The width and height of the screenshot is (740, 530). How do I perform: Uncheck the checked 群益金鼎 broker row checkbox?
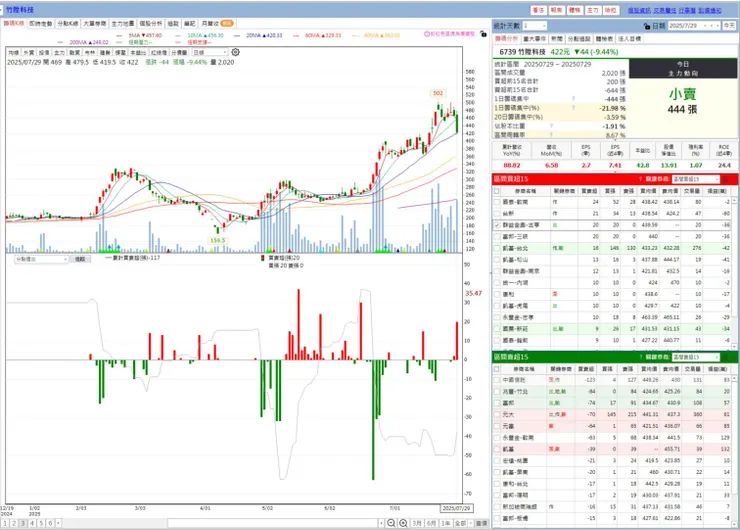497,225
